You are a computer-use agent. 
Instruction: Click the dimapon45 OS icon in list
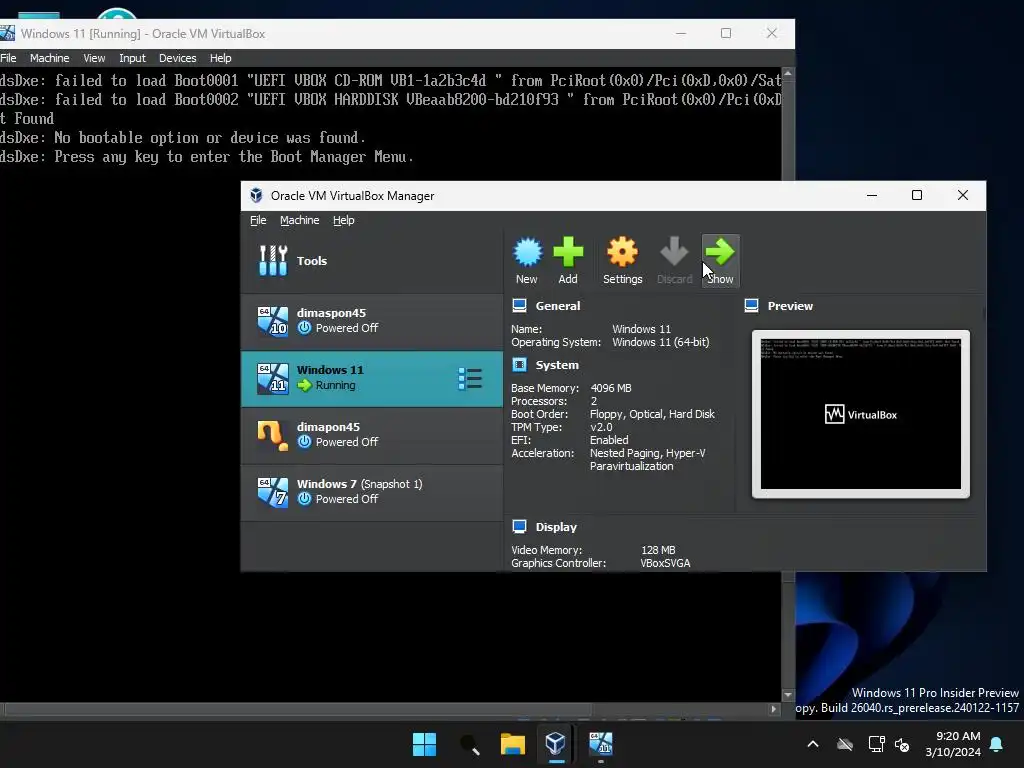pos(272,436)
